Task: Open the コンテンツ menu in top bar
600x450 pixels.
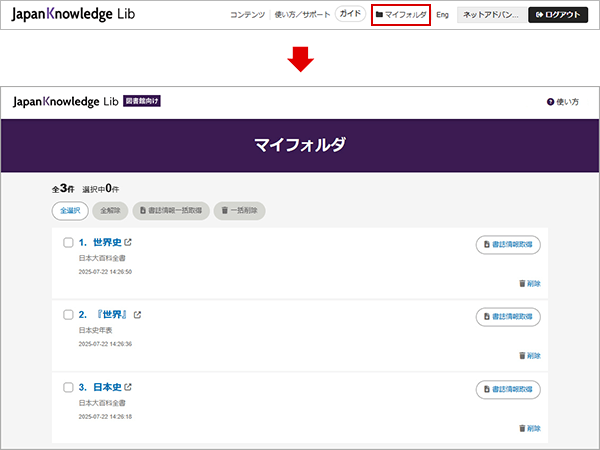Action: pos(247,15)
